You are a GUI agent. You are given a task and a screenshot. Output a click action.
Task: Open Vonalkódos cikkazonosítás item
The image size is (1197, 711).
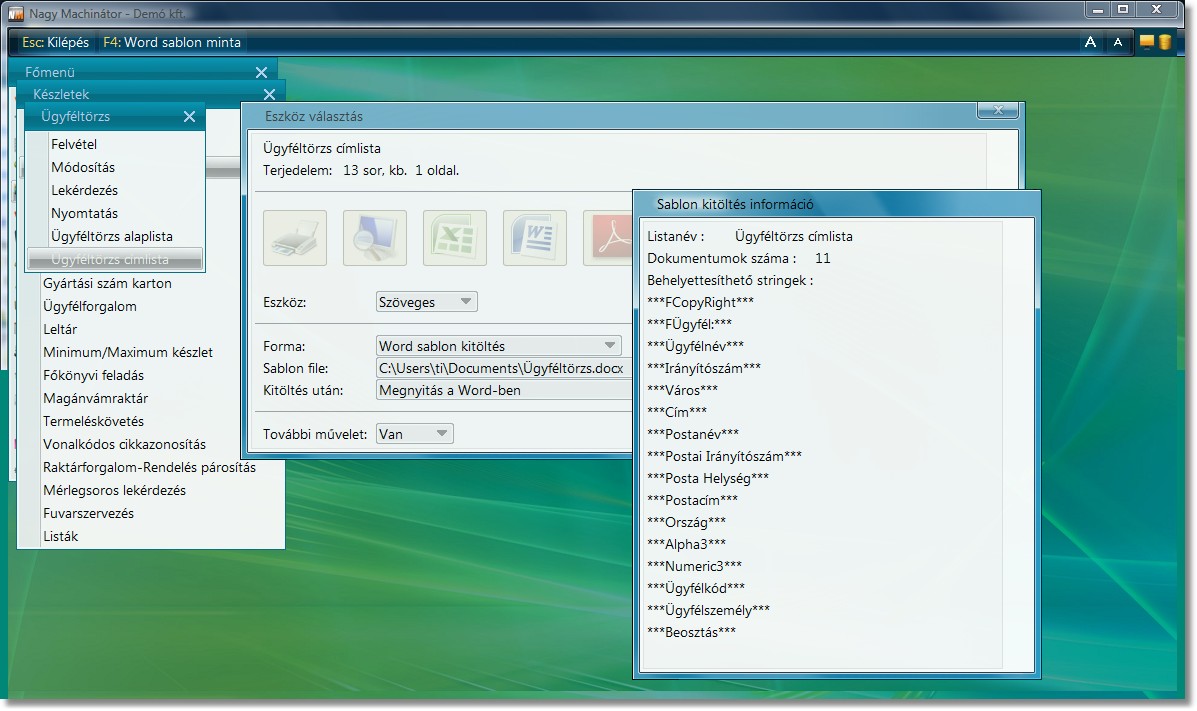coord(124,444)
